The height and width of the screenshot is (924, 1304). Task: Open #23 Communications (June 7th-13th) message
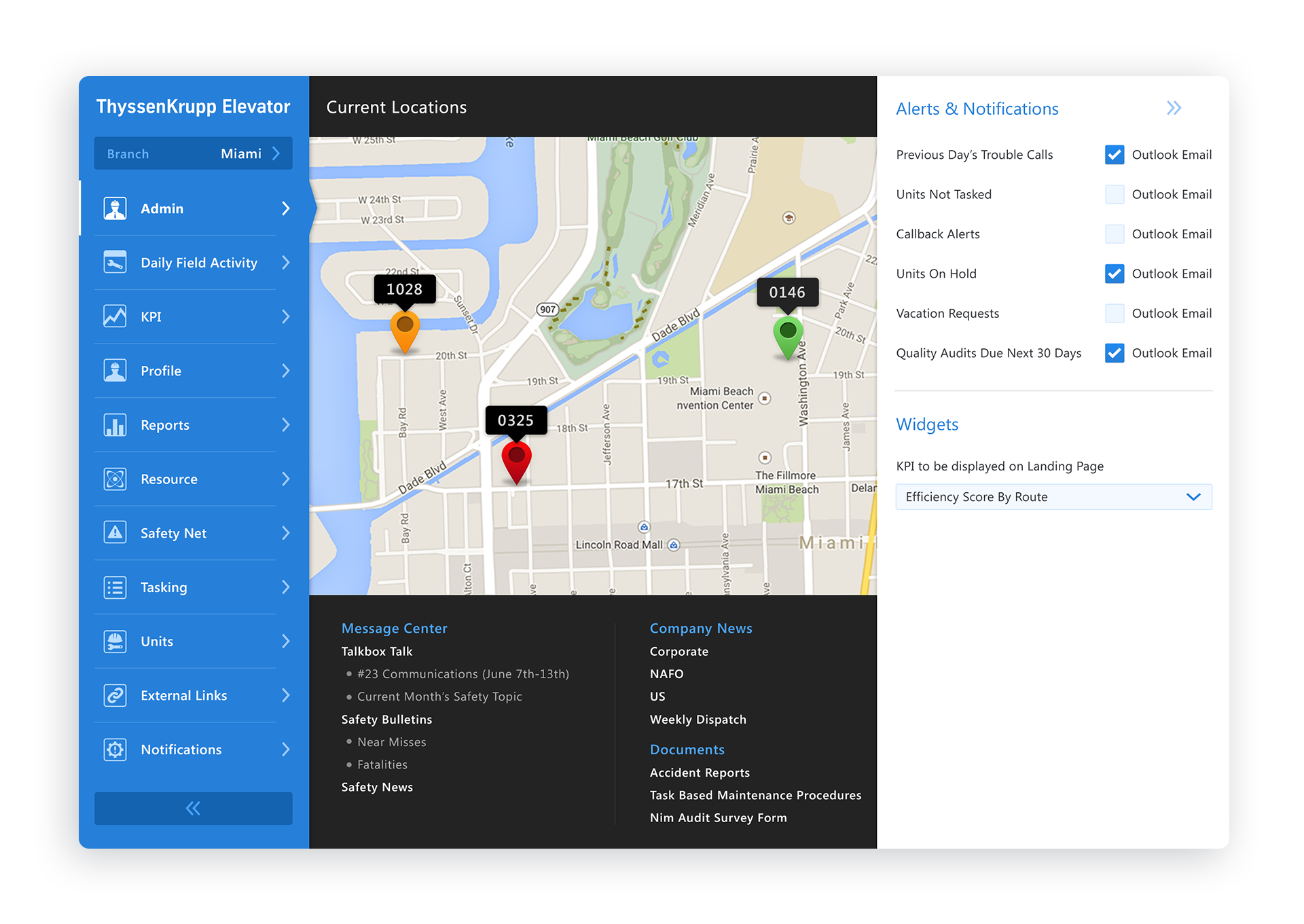[463, 674]
